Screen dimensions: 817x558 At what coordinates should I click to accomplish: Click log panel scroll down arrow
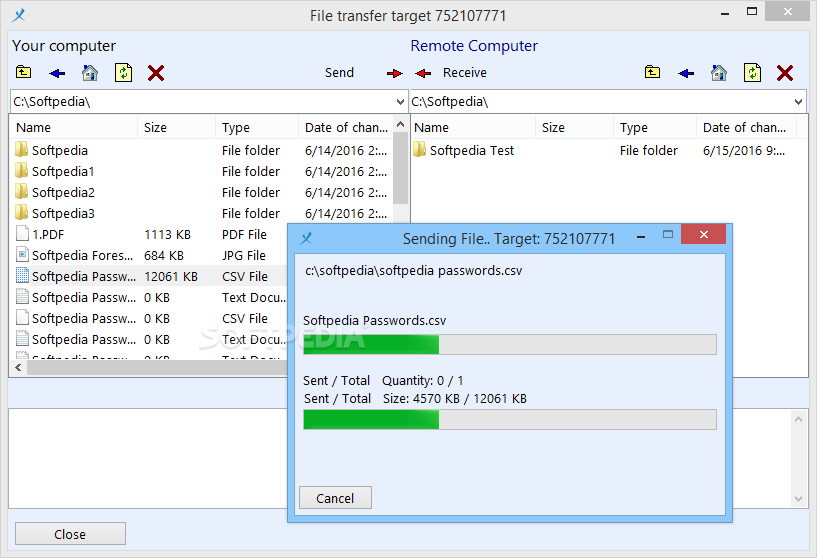798,499
